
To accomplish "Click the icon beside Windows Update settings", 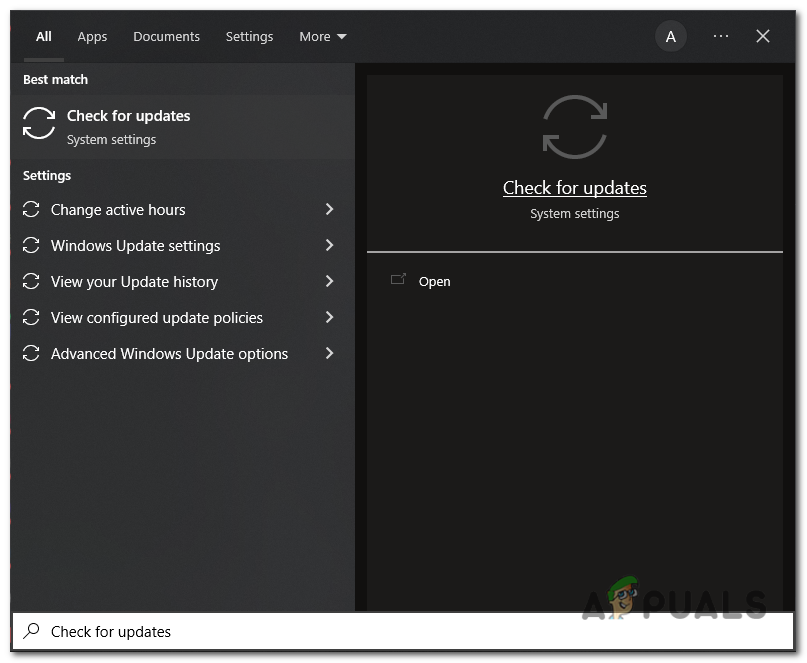I will tap(33, 246).
